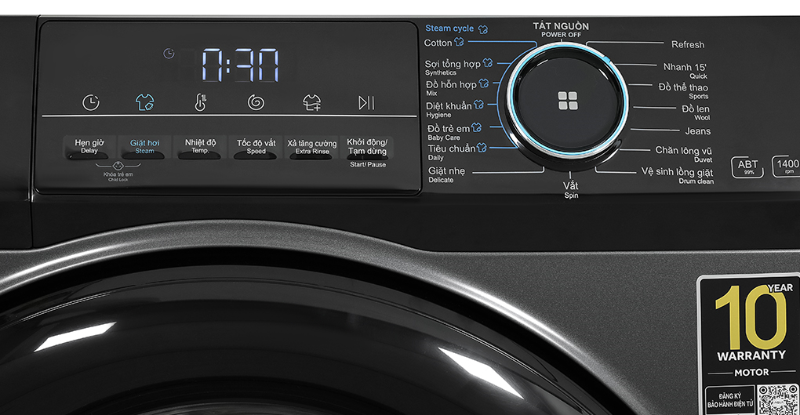Select the Đồ thể thao Sports program
This screenshot has width=800, height=415.
(683, 90)
